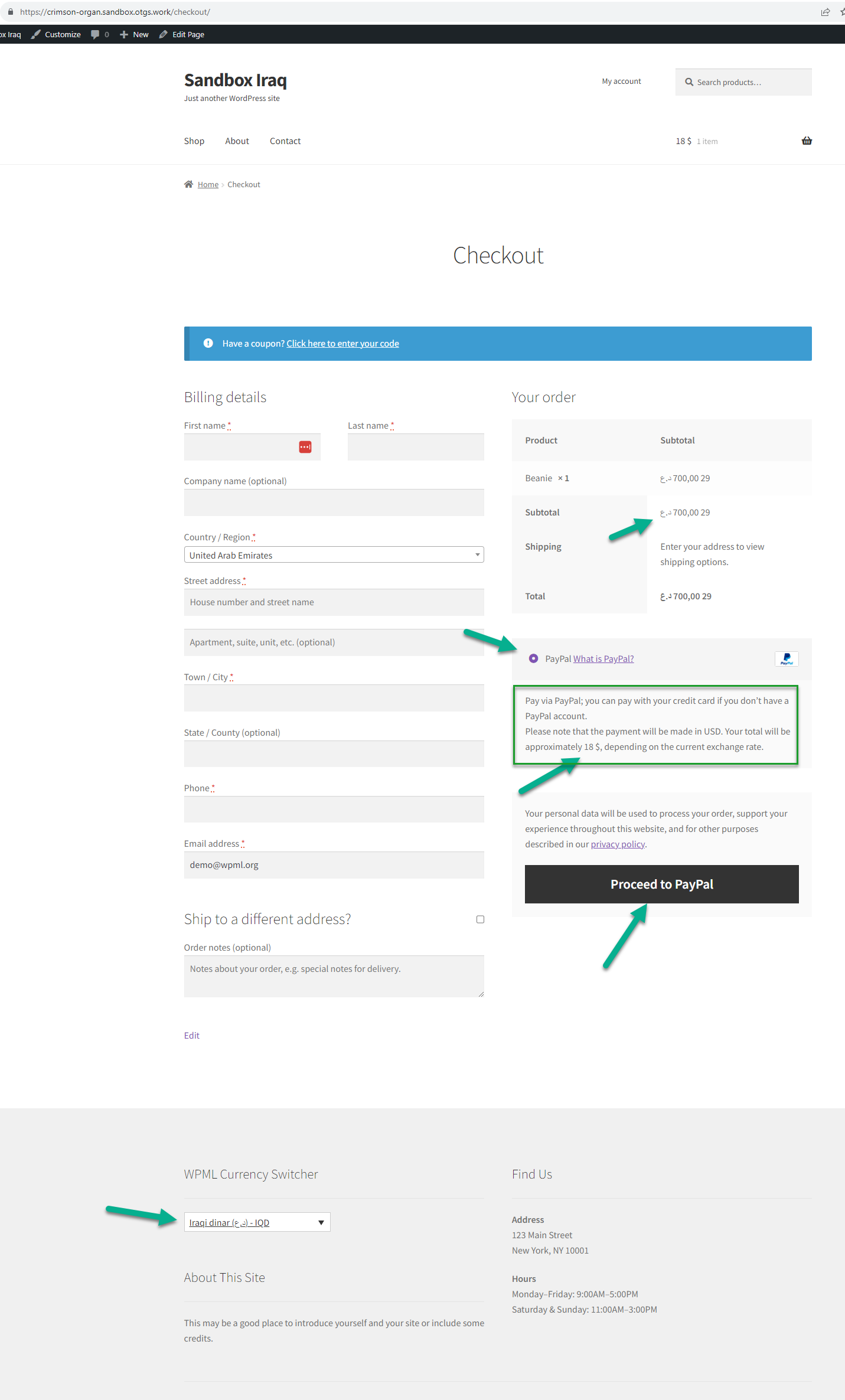Viewport: 845px width, 1400px height.
Task: Check Ship to a different address box
Action: coord(480,919)
